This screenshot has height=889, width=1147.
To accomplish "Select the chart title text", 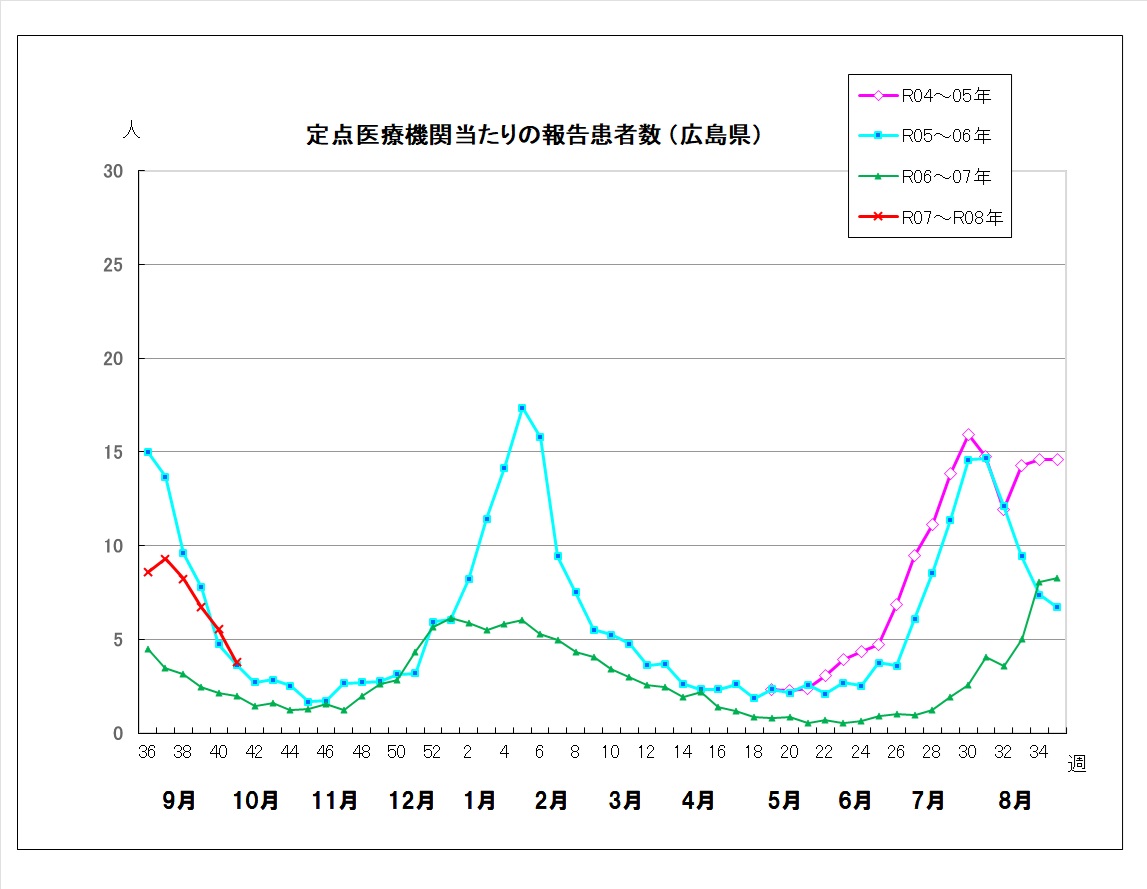I will 534,135.
